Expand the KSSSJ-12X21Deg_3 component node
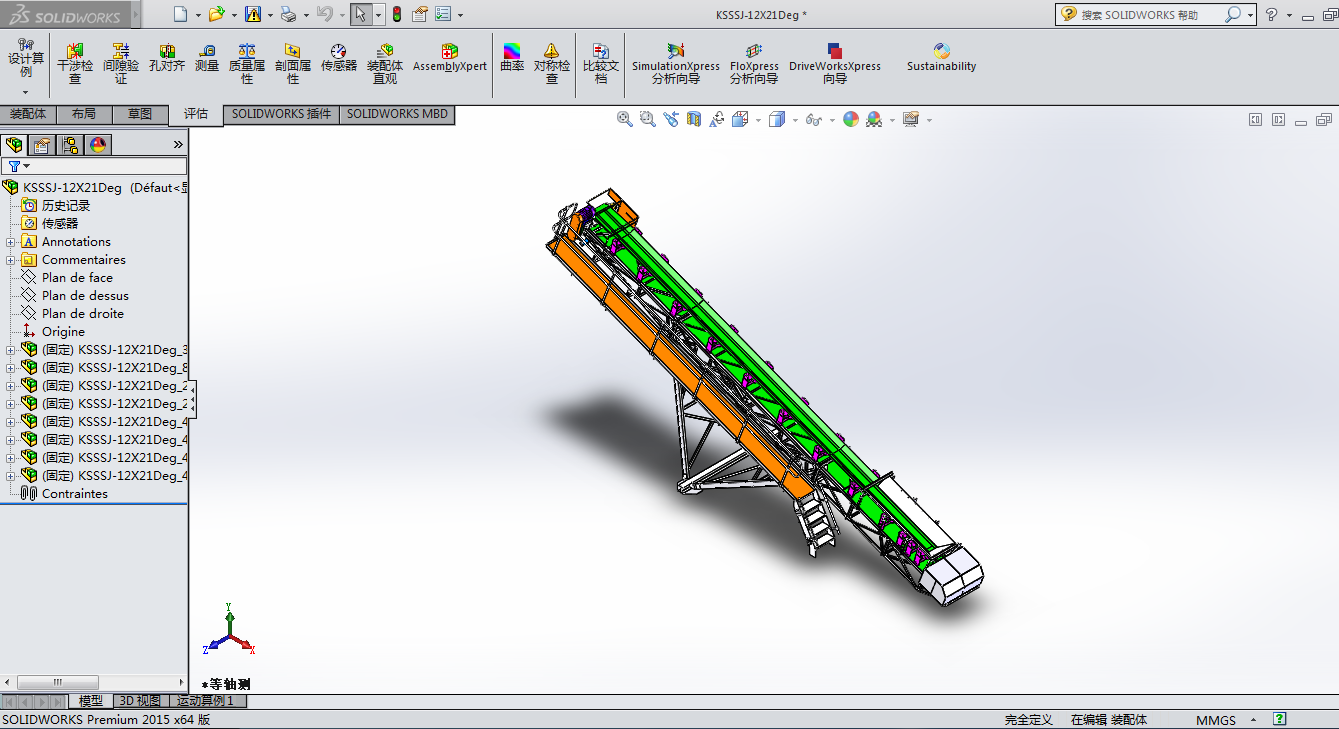This screenshot has height=729, width=1339. pos(10,350)
